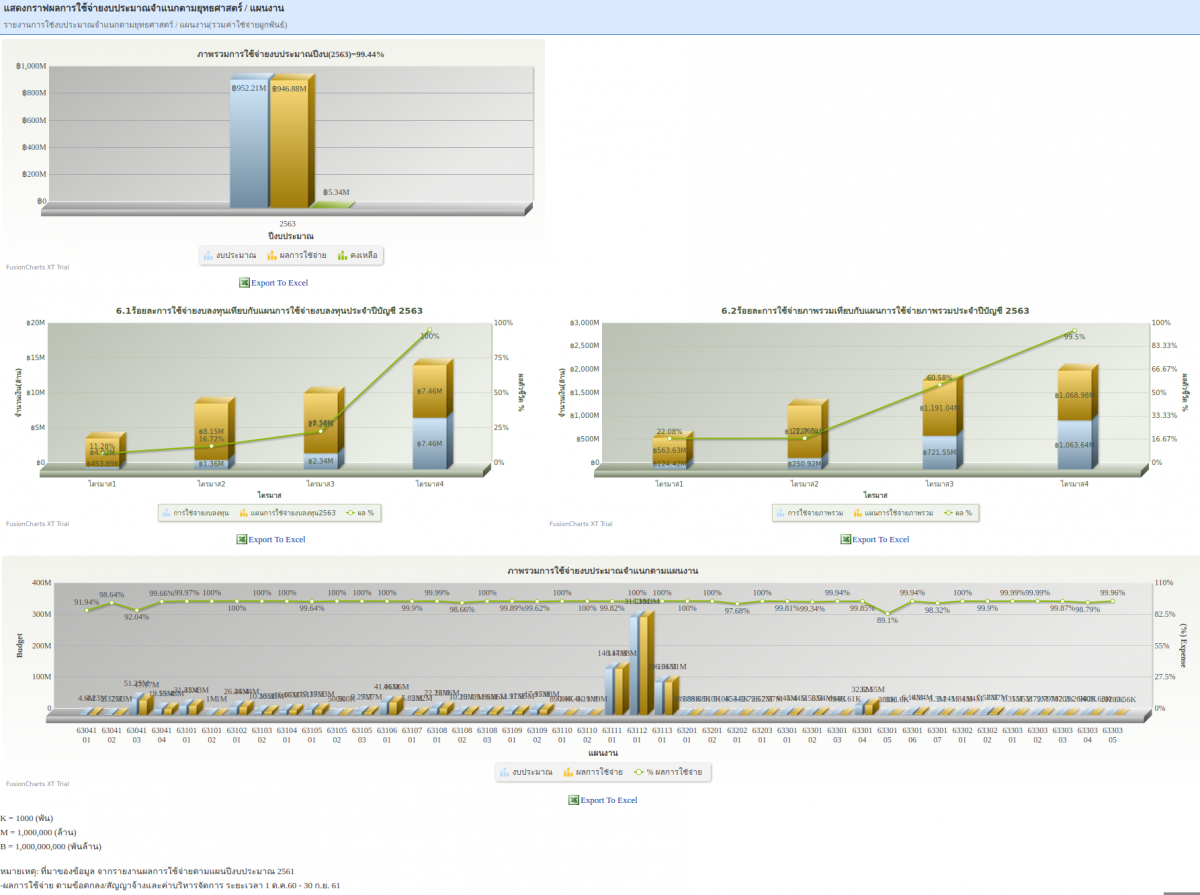
Task: Click the 60.58% line point in chart 6.2
Action: (939, 384)
